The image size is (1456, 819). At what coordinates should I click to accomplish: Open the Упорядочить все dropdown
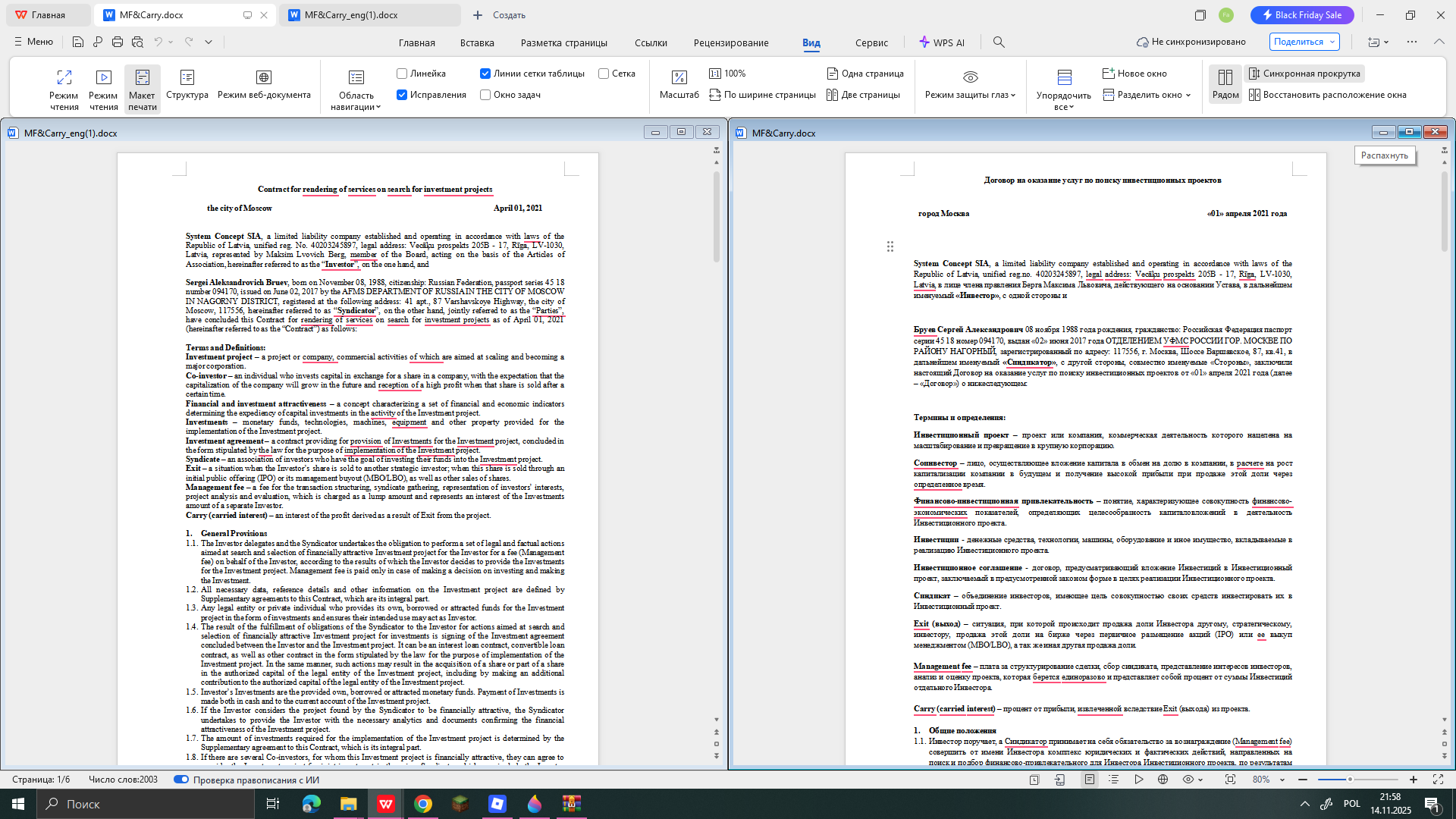[x=1064, y=89]
